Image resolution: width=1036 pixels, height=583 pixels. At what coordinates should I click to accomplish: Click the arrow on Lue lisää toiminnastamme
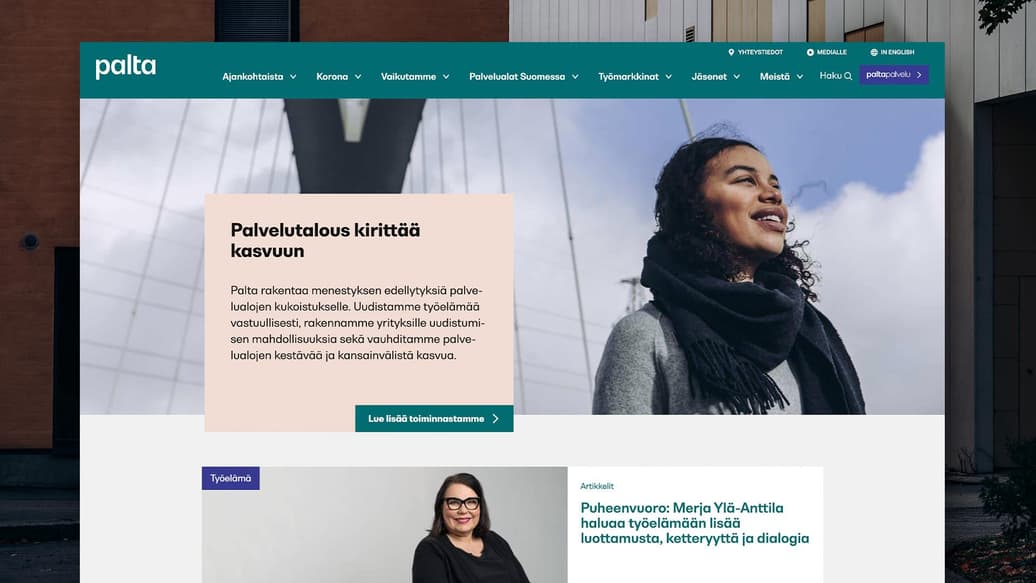tap(496, 418)
